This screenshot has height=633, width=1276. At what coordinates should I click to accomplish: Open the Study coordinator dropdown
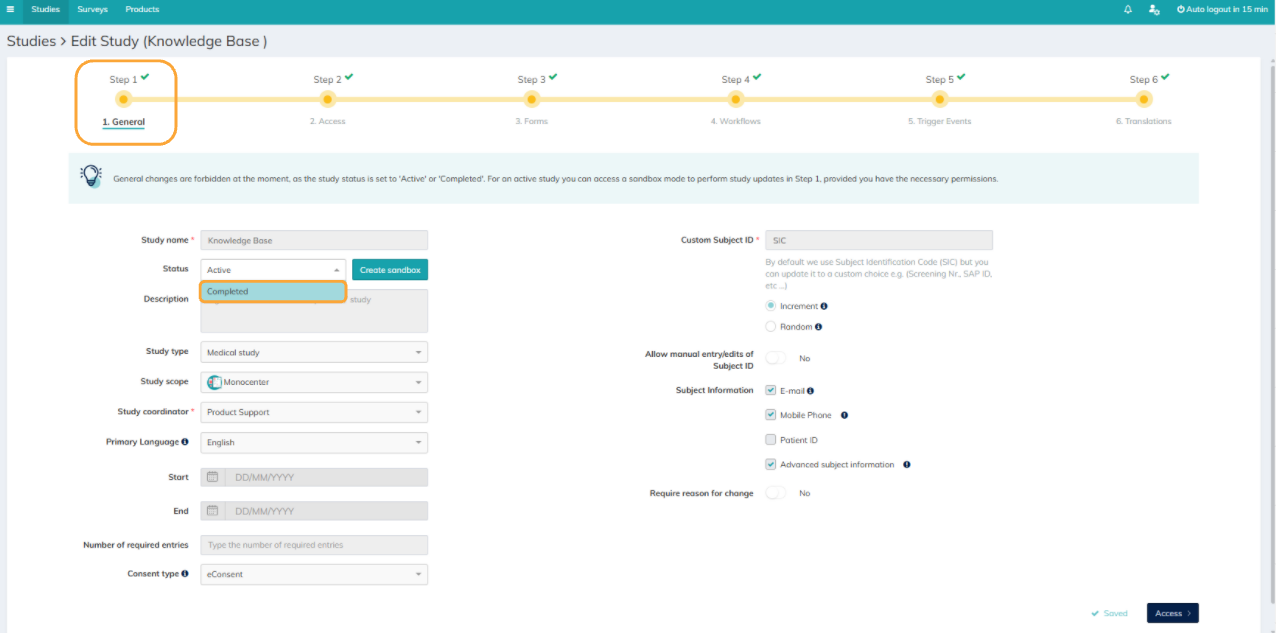(314, 412)
